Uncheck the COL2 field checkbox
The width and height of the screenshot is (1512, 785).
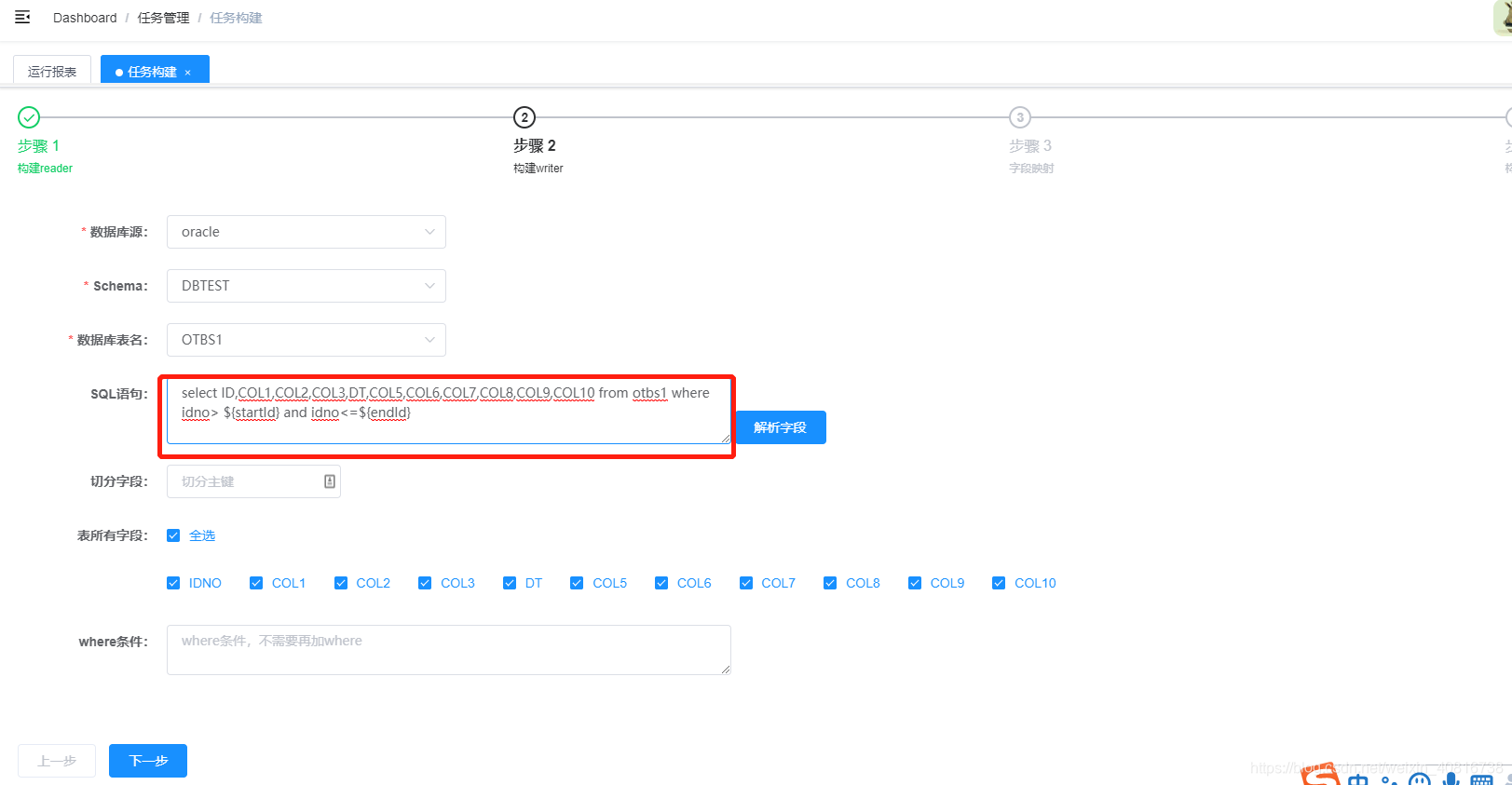click(x=341, y=583)
